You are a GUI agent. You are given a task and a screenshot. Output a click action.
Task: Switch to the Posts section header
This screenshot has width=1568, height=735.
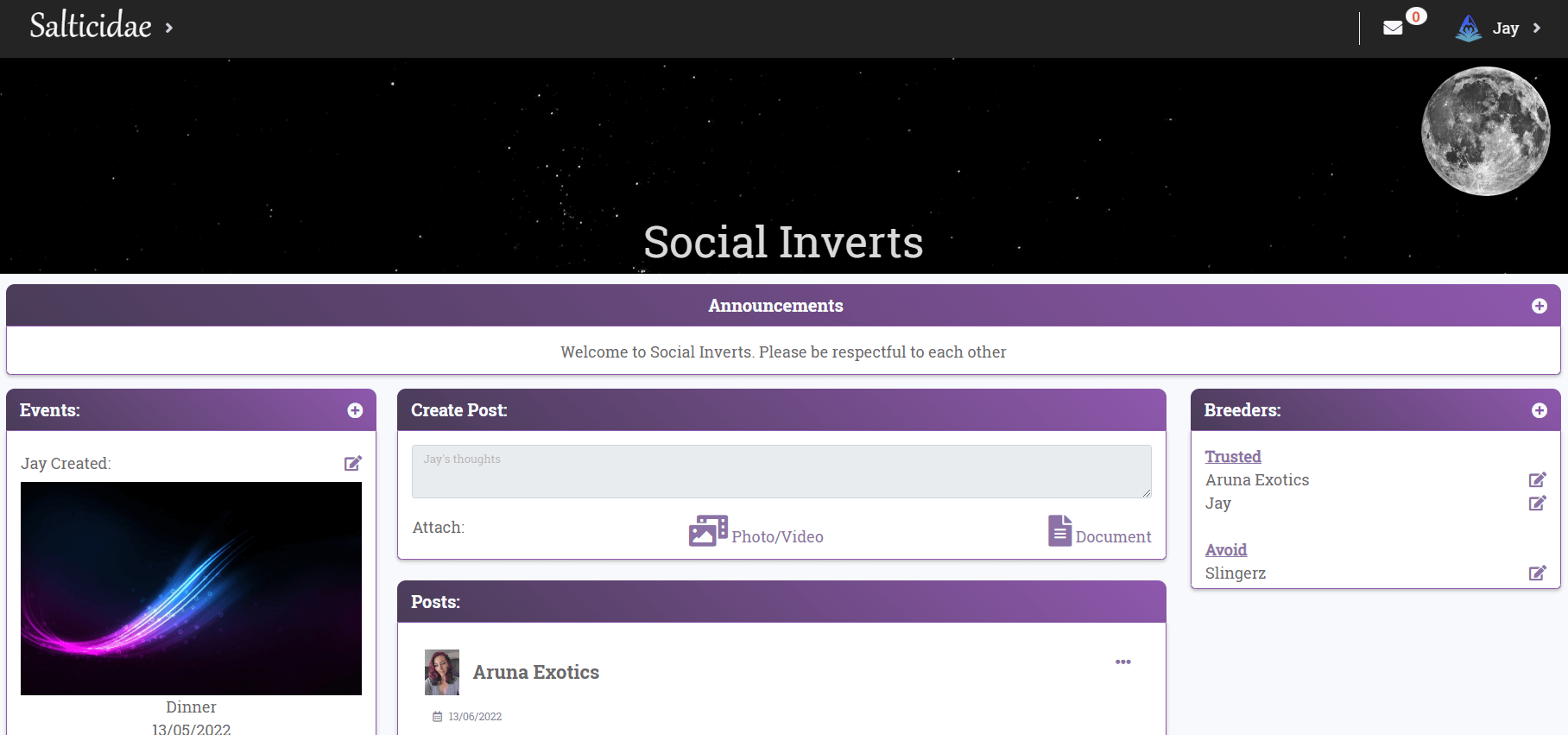[434, 601]
